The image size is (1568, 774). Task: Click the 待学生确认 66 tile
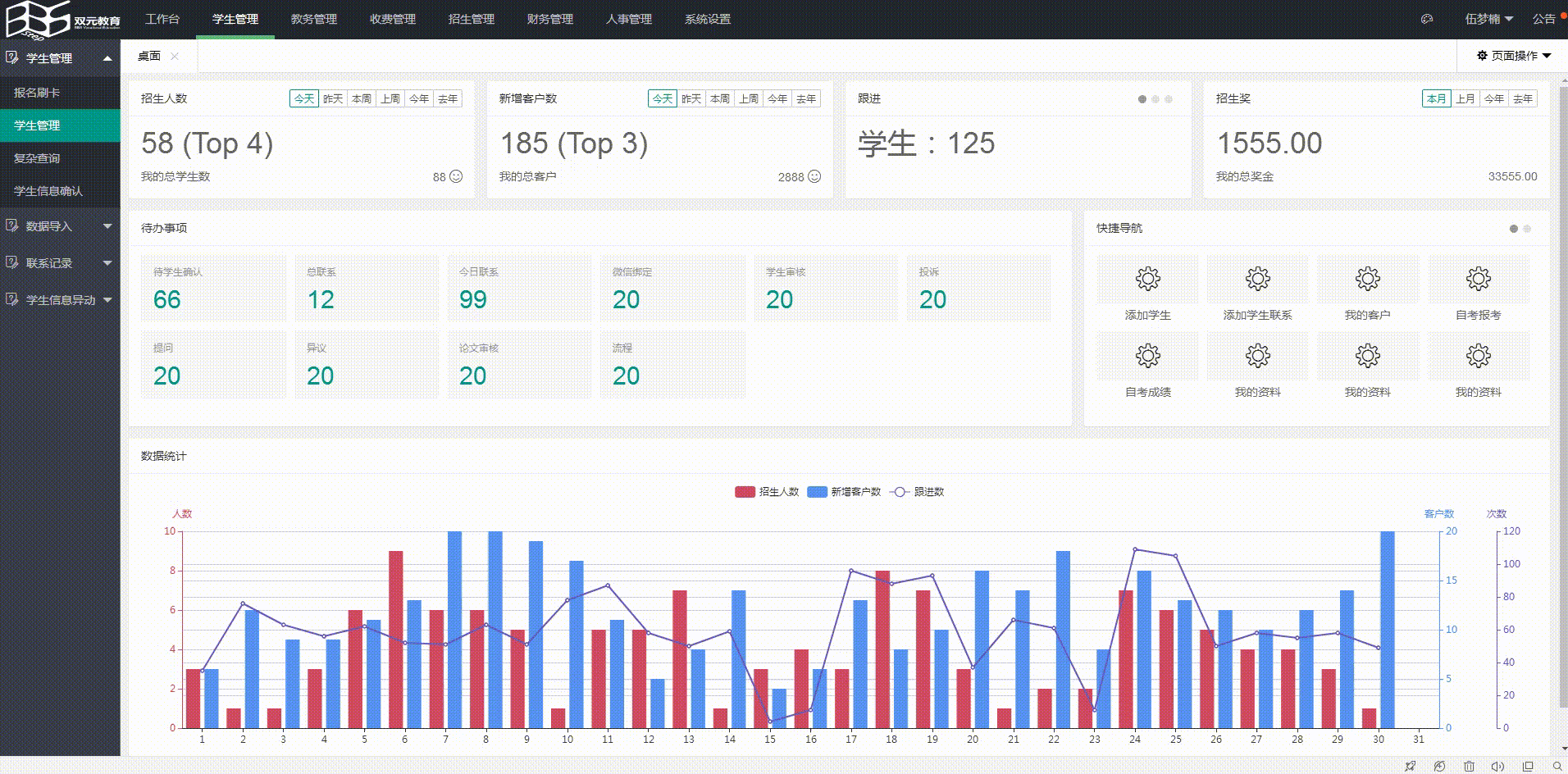(x=213, y=289)
